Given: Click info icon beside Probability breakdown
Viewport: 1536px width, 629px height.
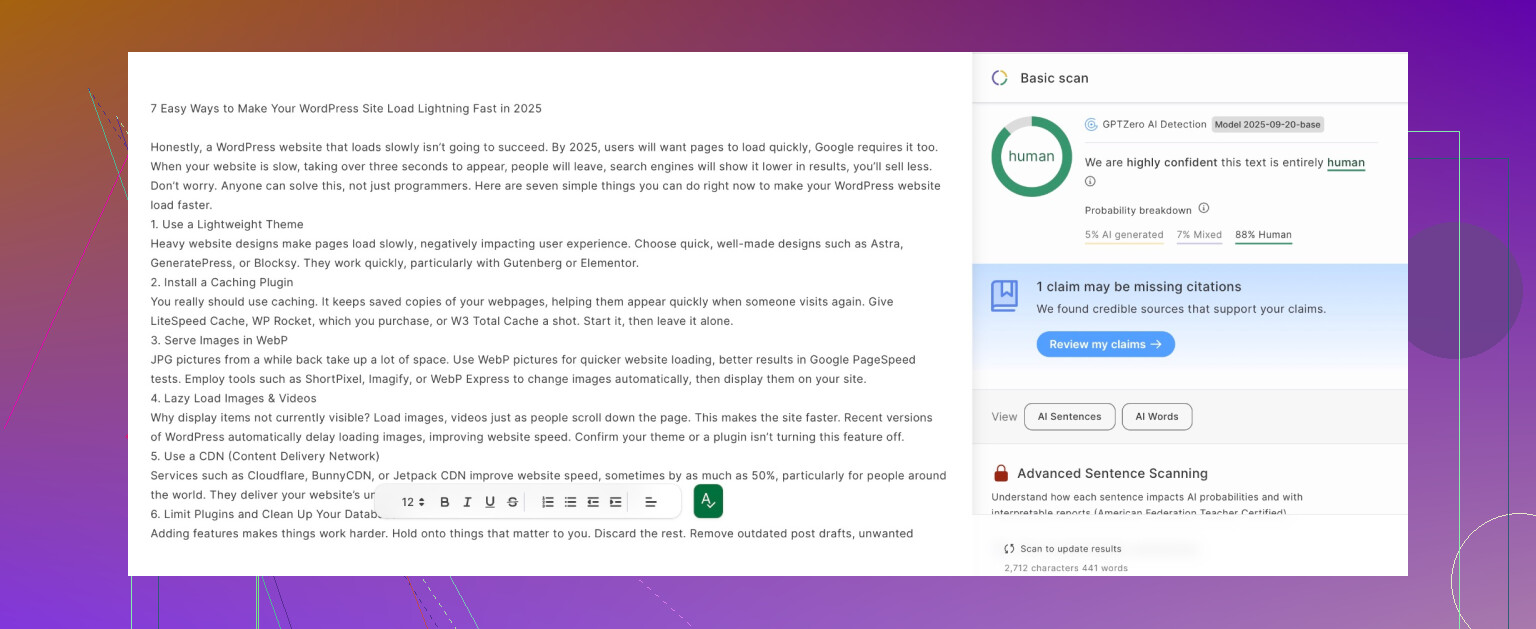Looking at the screenshot, I should tap(1204, 209).
